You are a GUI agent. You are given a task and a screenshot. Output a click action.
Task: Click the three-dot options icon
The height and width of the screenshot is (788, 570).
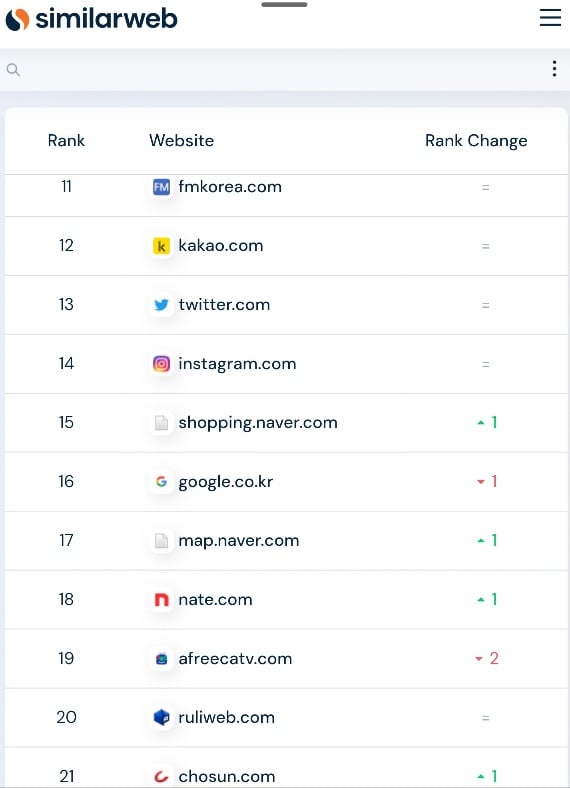click(x=554, y=69)
